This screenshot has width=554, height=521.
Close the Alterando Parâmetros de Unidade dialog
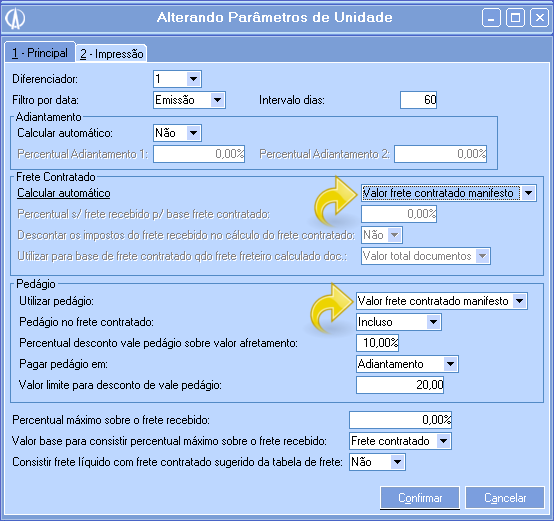539,18
